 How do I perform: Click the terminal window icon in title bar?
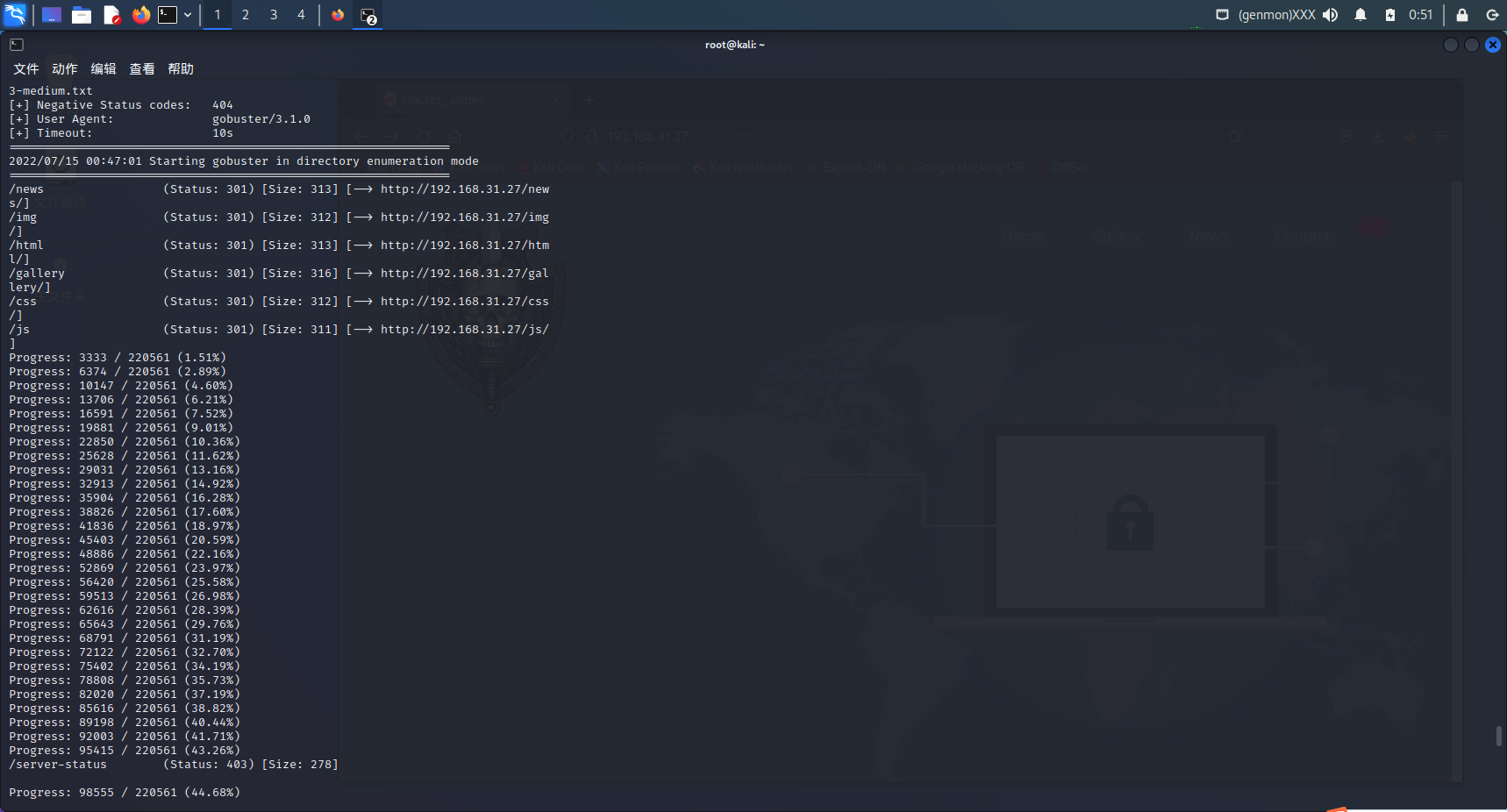[17, 45]
